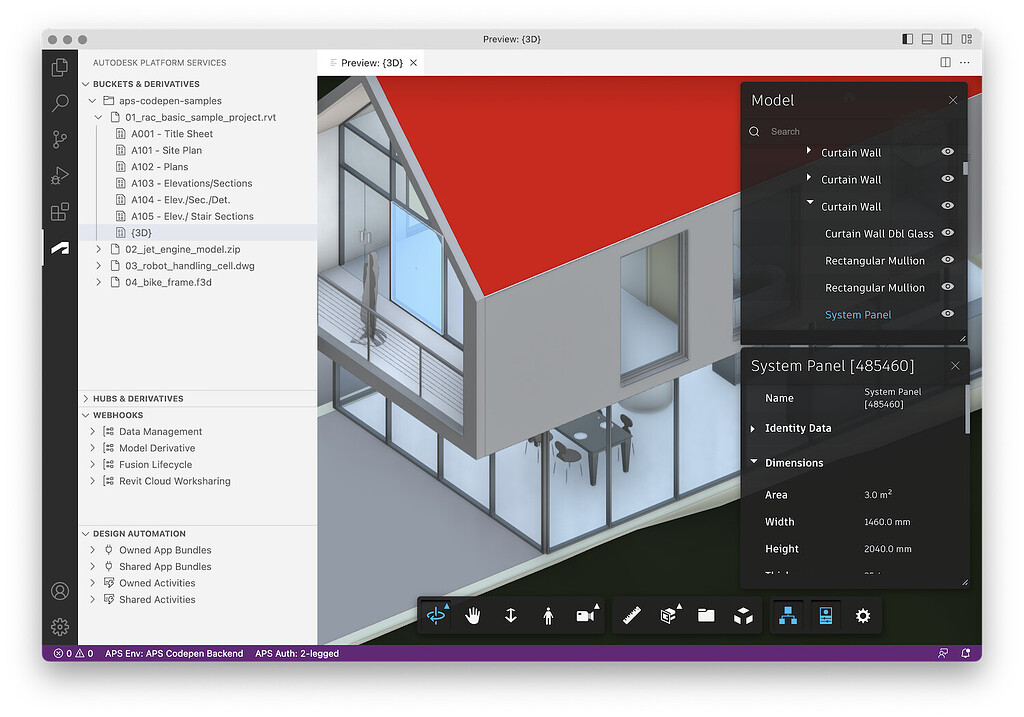Select the Orbit tool in the viewer toolbar
The image size is (1024, 717).
pos(437,617)
